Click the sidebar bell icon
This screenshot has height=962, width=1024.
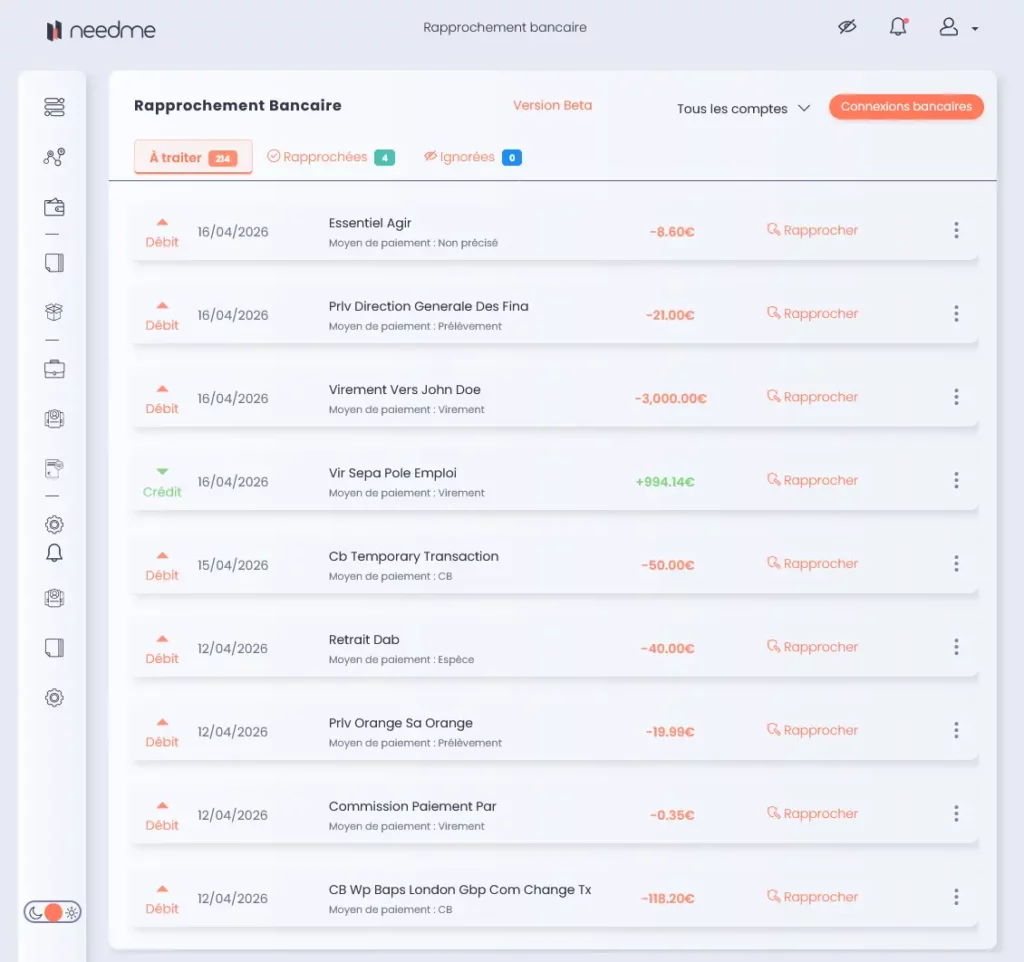tap(54, 553)
